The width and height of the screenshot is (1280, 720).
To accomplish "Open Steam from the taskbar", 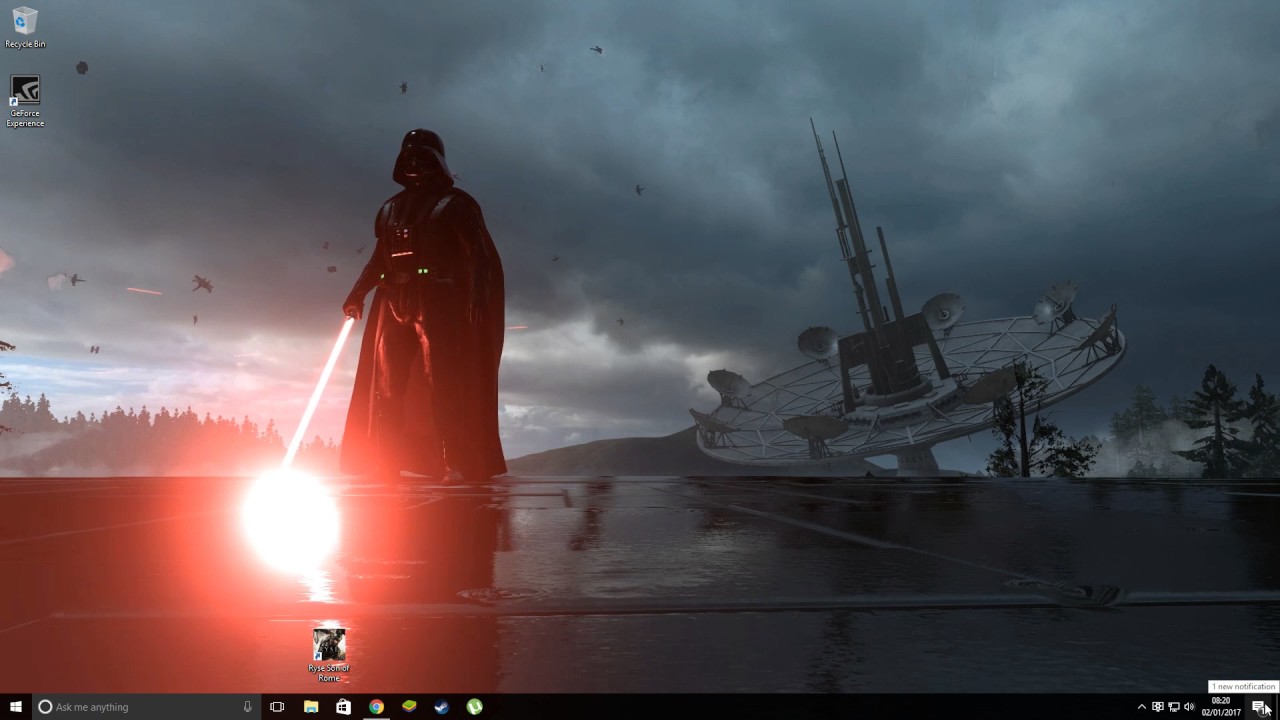I will click(441, 707).
